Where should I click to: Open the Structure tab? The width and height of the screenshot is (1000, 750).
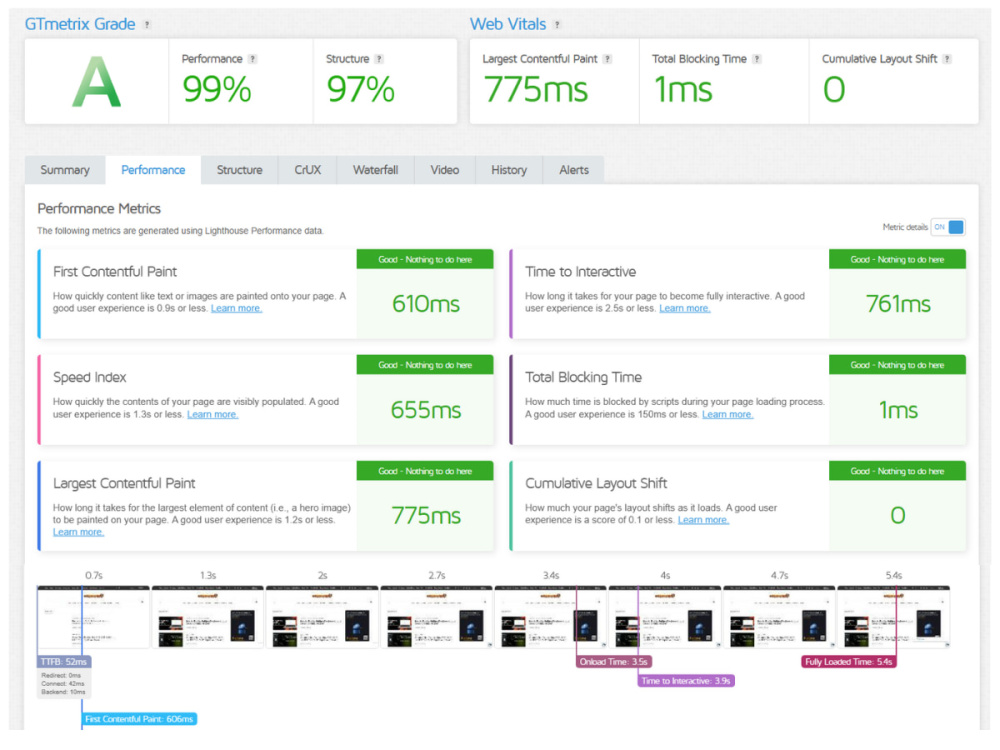(240, 170)
